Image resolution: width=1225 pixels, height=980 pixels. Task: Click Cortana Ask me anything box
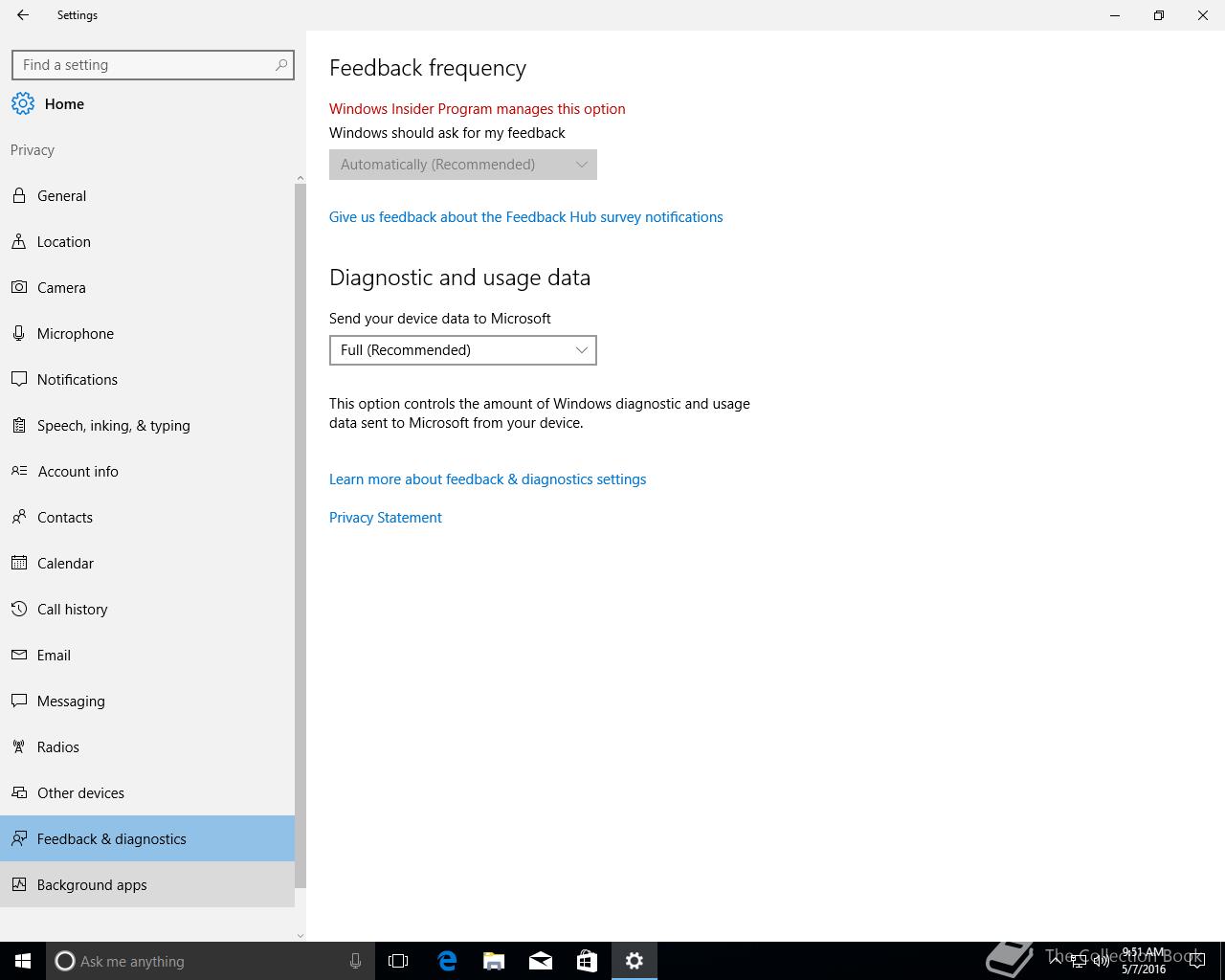tap(209, 961)
